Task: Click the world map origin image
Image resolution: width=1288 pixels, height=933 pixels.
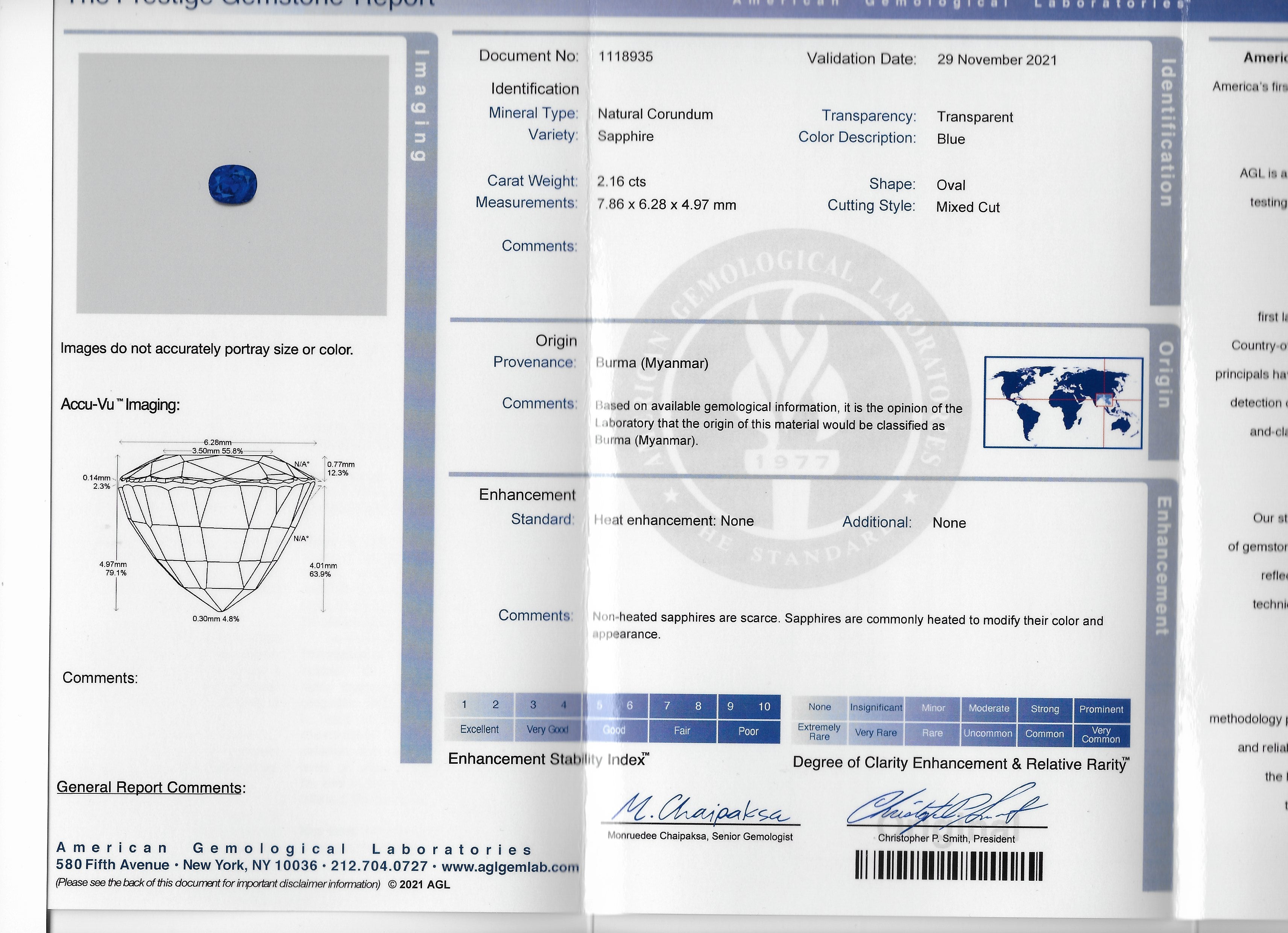Action: 1063,403
